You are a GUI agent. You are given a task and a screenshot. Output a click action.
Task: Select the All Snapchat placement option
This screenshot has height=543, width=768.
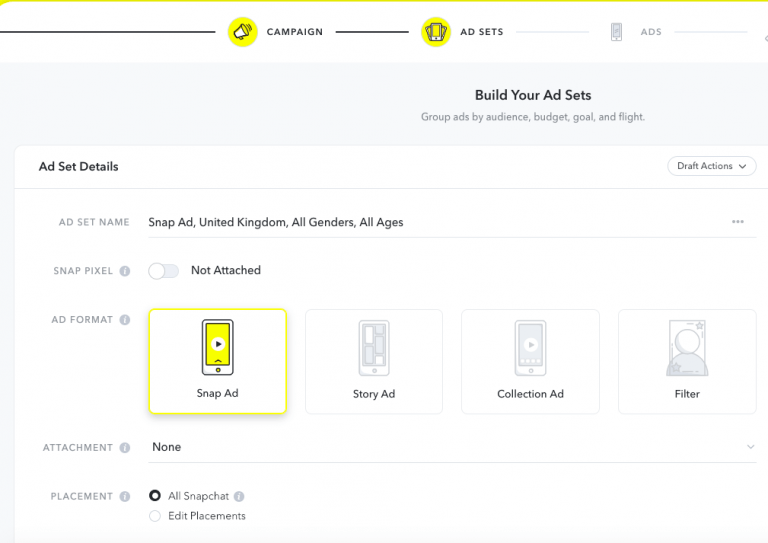tap(155, 496)
